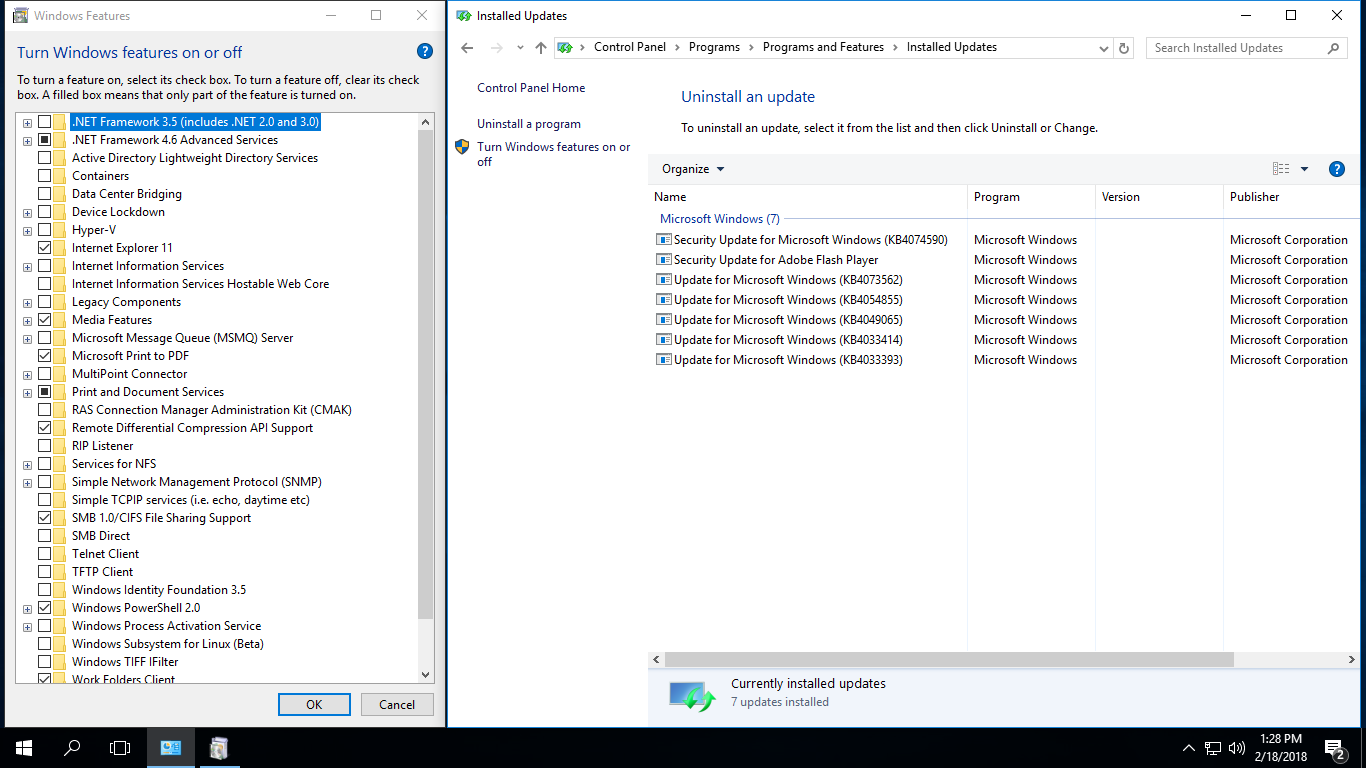Enable the Telnet Client checkbox
The image size is (1366, 768).
click(x=44, y=554)
